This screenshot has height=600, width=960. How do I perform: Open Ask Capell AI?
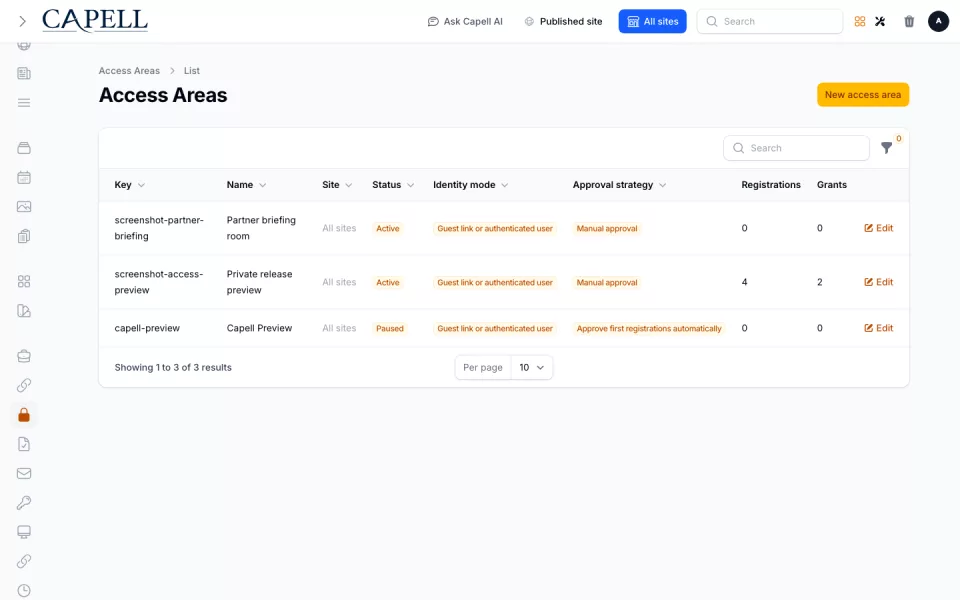point(465,21)
